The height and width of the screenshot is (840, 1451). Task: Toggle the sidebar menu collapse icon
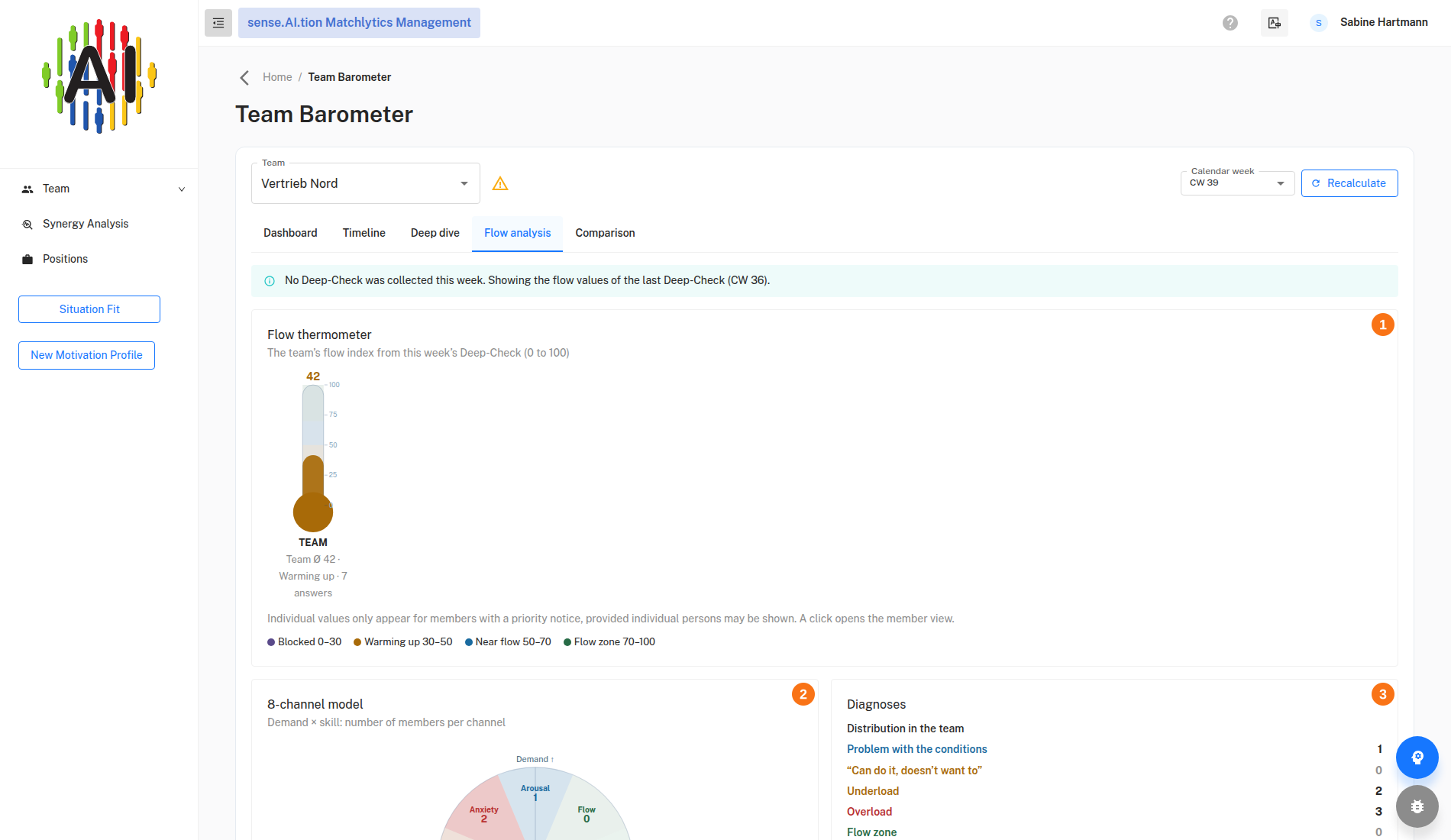pyautogui.click(x=218, y=23)
